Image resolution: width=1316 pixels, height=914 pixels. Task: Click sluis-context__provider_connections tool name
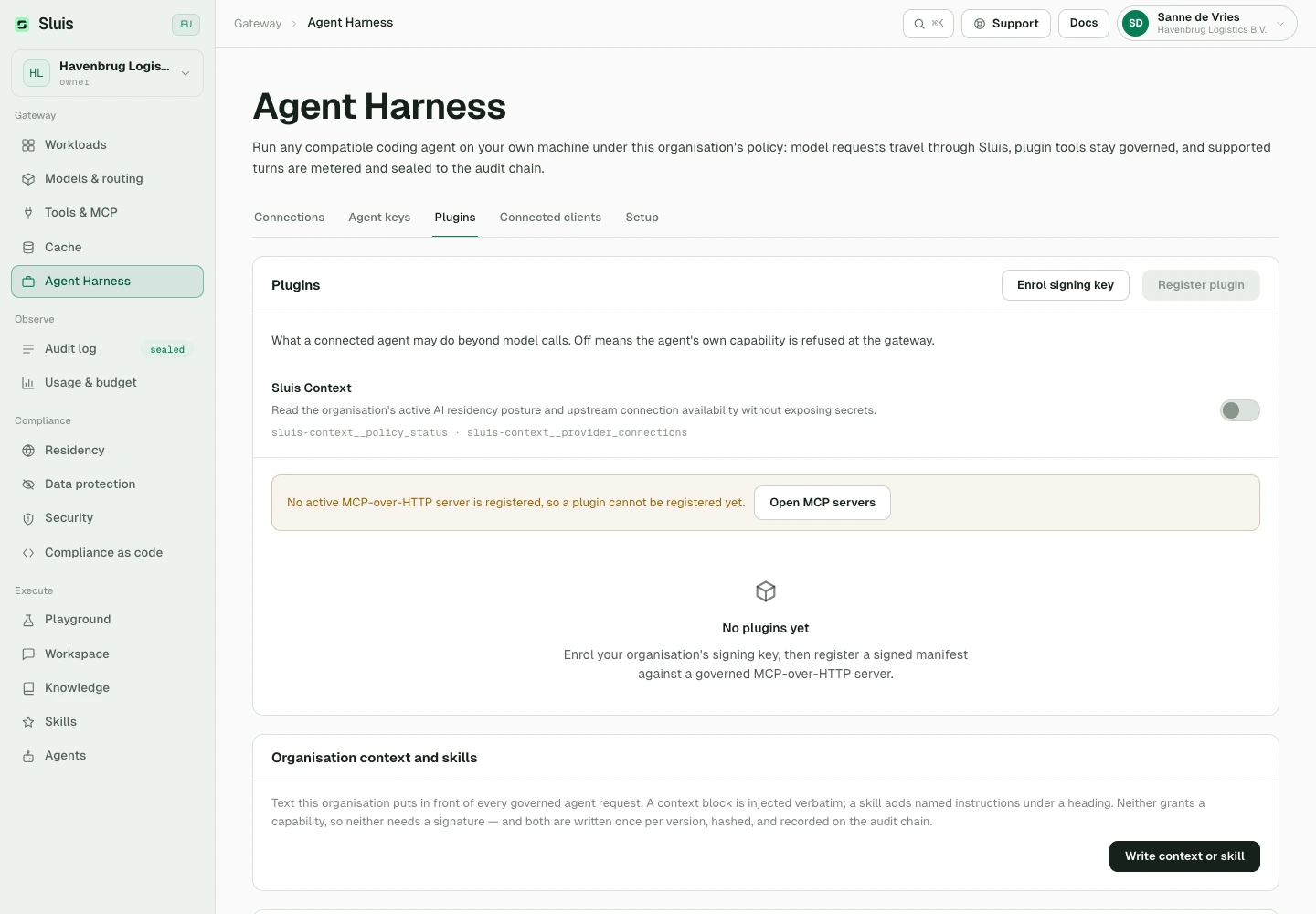(x=577, y=433)
